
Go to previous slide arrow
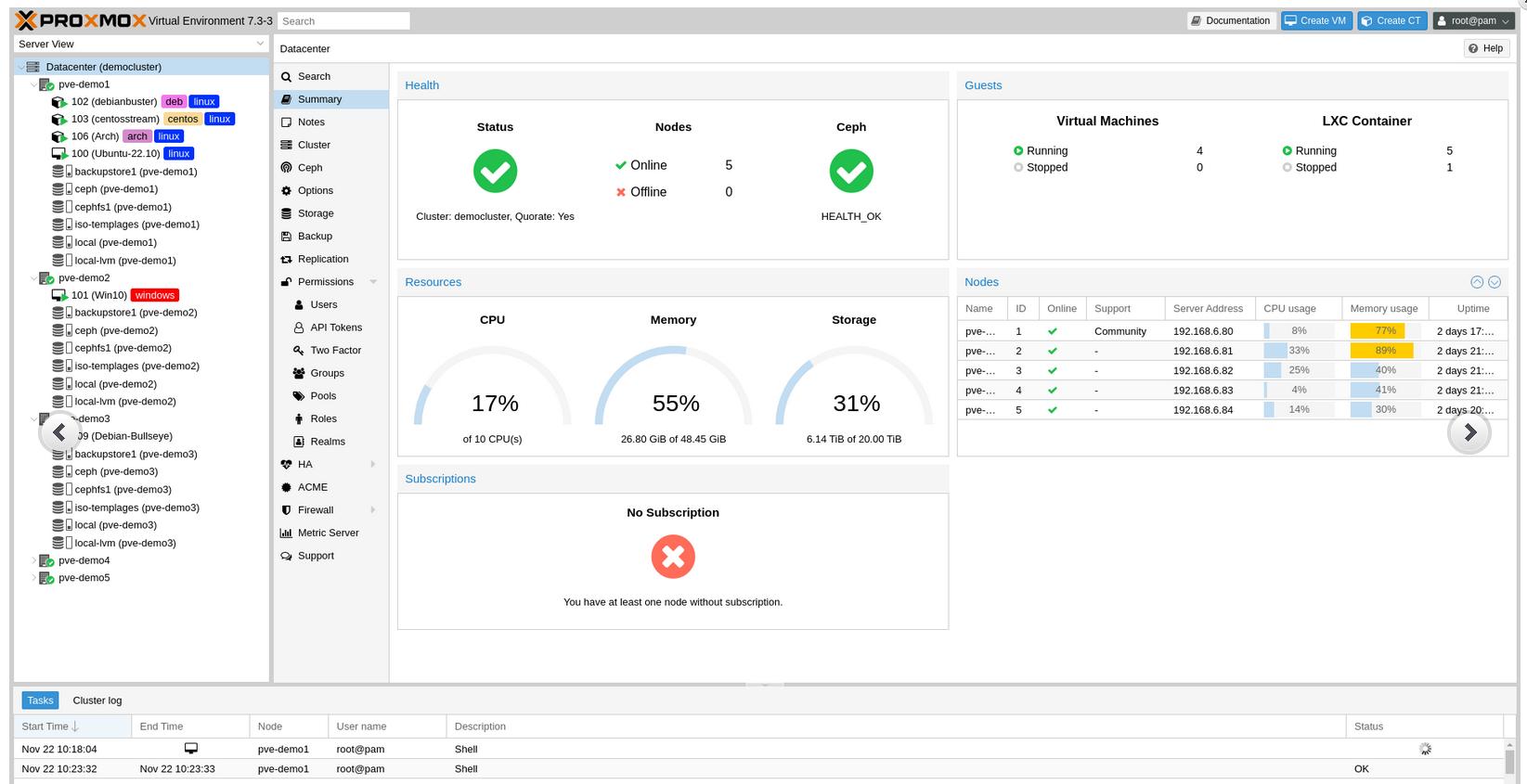(59, 432)
